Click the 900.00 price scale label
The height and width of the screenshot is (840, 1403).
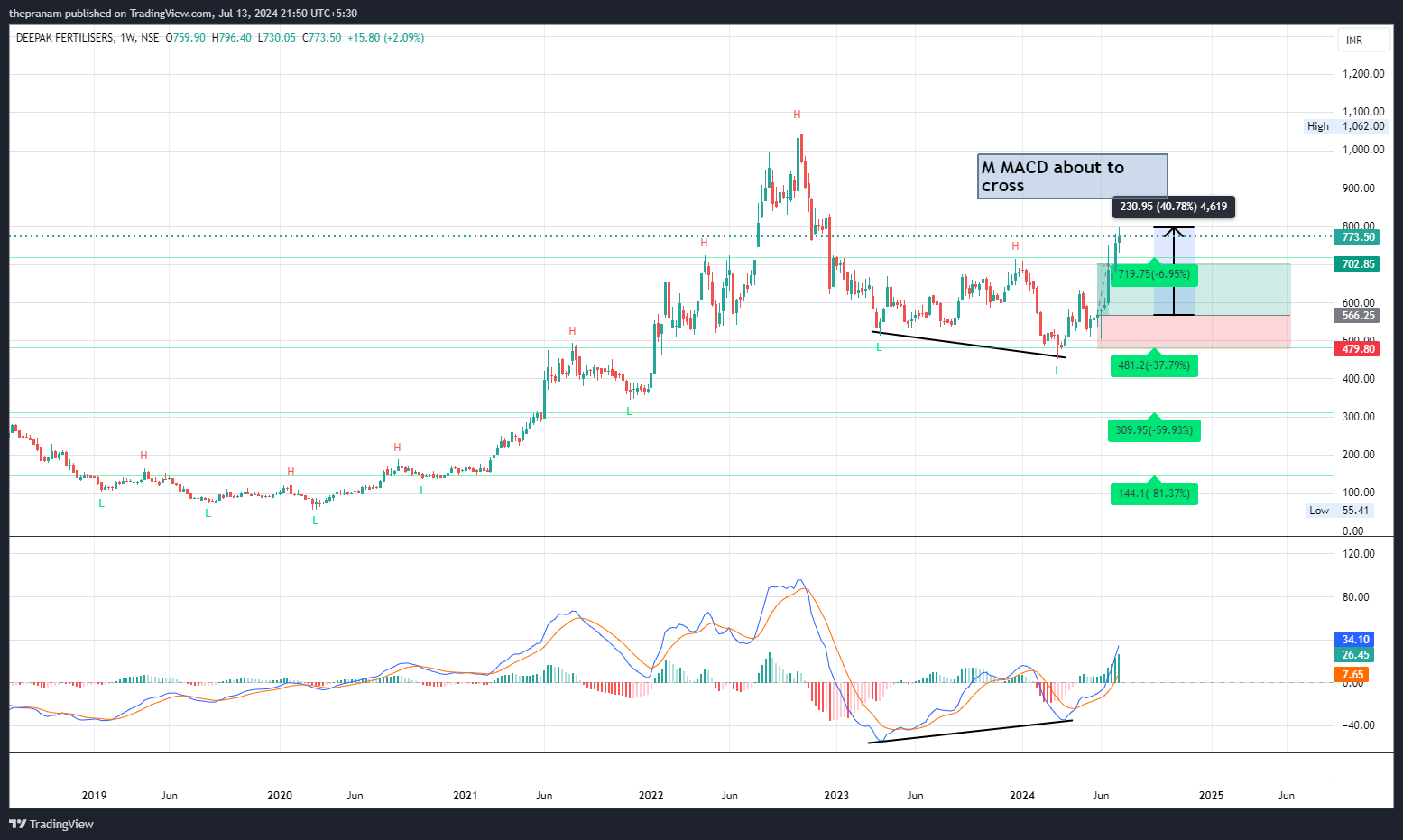pos(1359,189)
